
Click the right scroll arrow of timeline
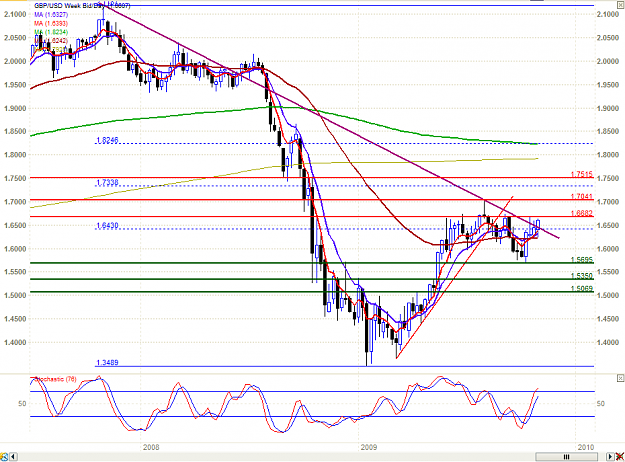click(610, 456)
